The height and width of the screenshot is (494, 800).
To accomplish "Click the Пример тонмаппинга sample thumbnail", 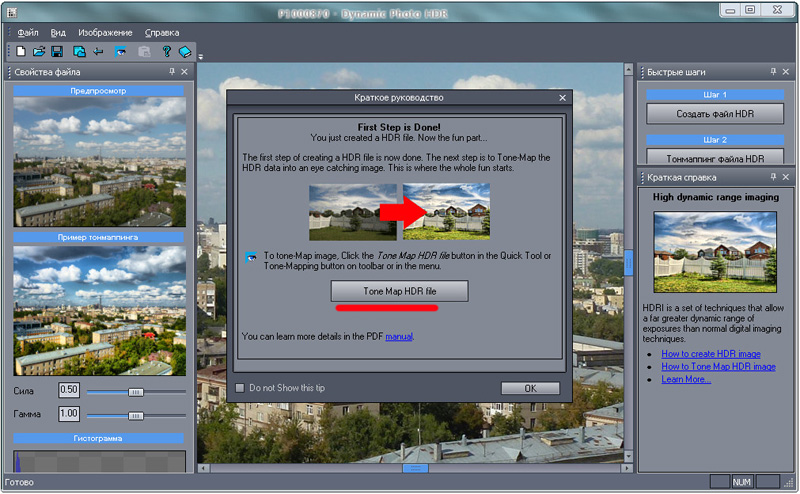I will (x=99, y=310).
